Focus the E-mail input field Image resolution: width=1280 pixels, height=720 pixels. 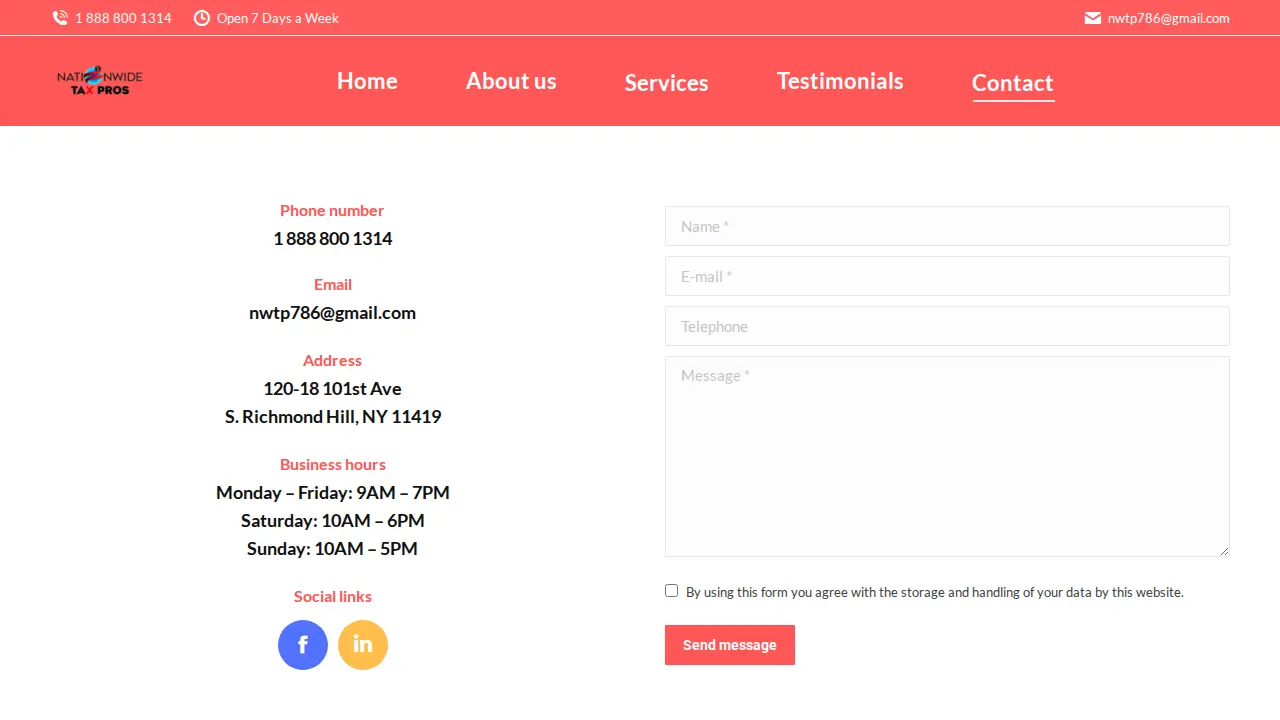click(947, 276)
